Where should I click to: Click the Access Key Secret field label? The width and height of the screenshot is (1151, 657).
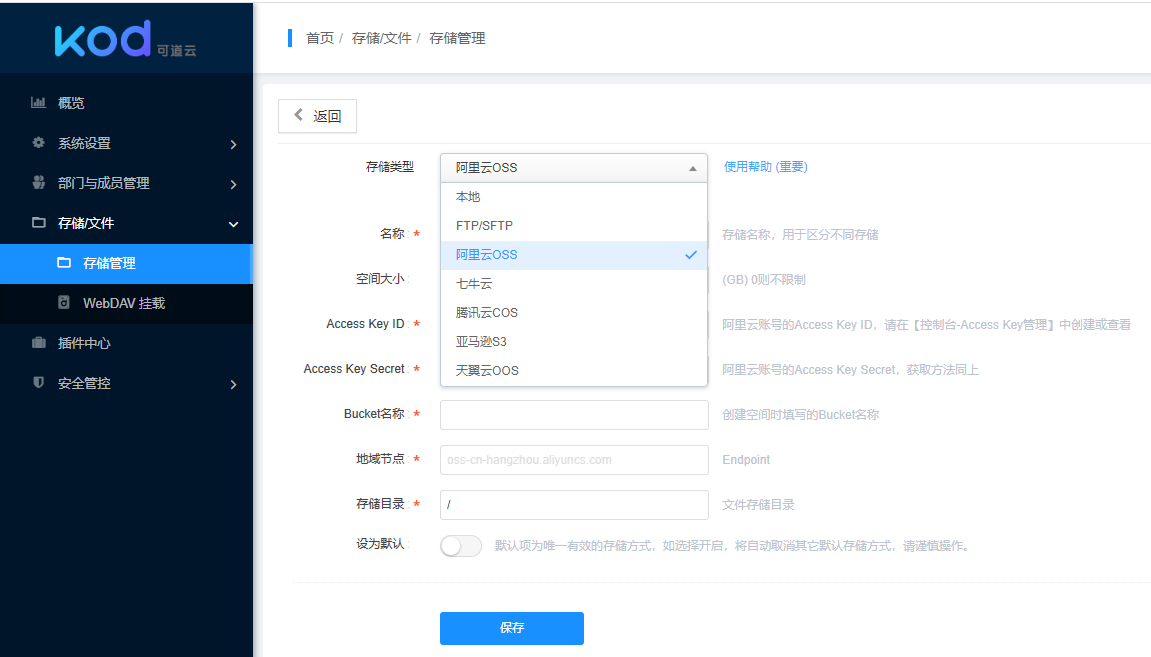pyautogui.click(x=354, y=369)
